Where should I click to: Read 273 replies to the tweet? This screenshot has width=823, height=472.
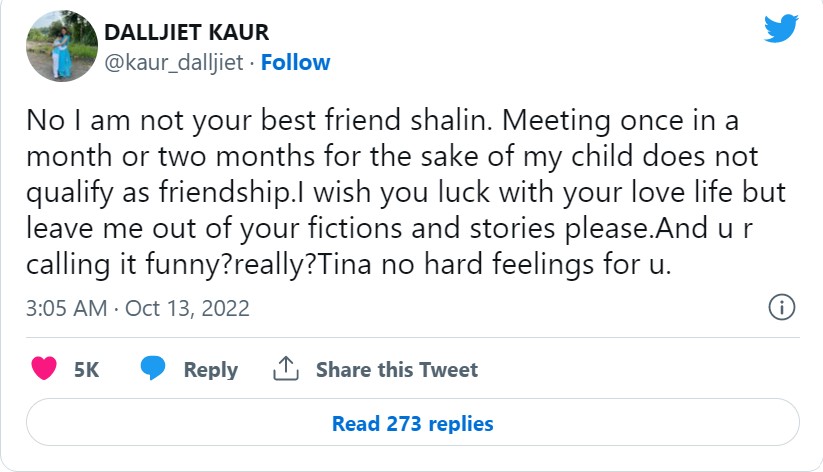tap(412, 423)
